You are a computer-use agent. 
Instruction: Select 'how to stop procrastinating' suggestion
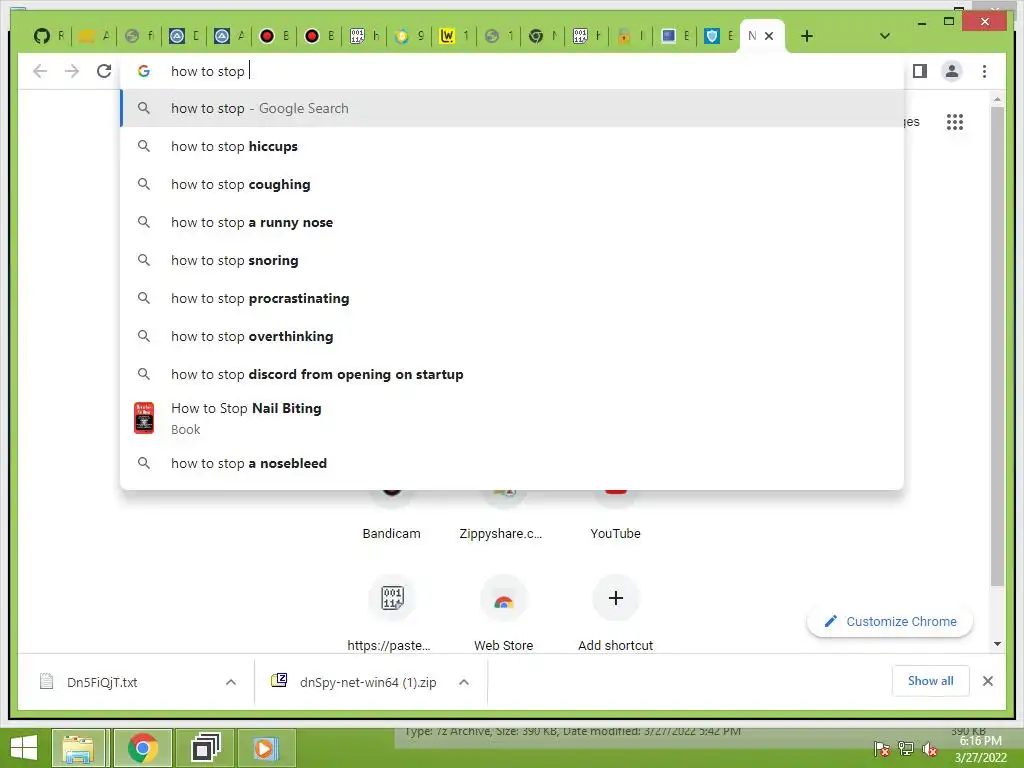(x=513, y=298)
